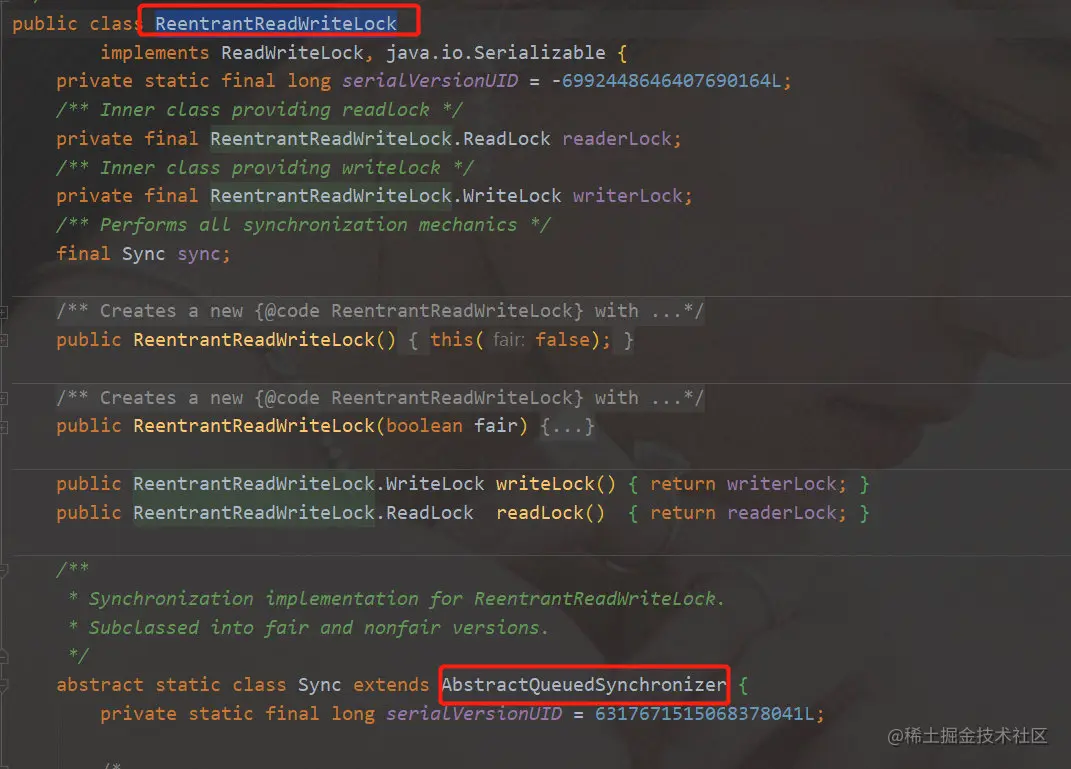
Task: Click the -6992448646407690164L literal value
Action: (666, 81)
